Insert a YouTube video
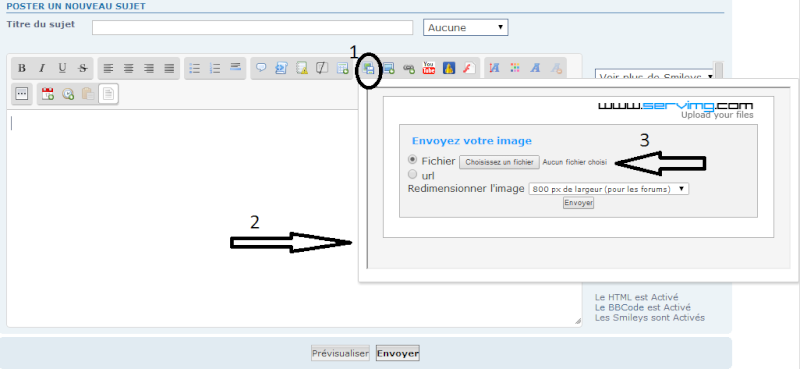 tap(429, 68)
